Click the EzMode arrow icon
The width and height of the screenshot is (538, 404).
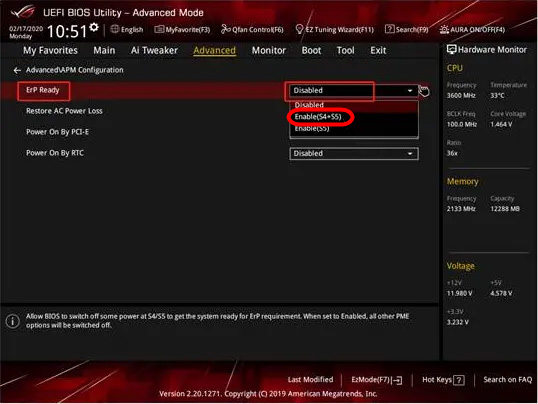coord(397,380)
